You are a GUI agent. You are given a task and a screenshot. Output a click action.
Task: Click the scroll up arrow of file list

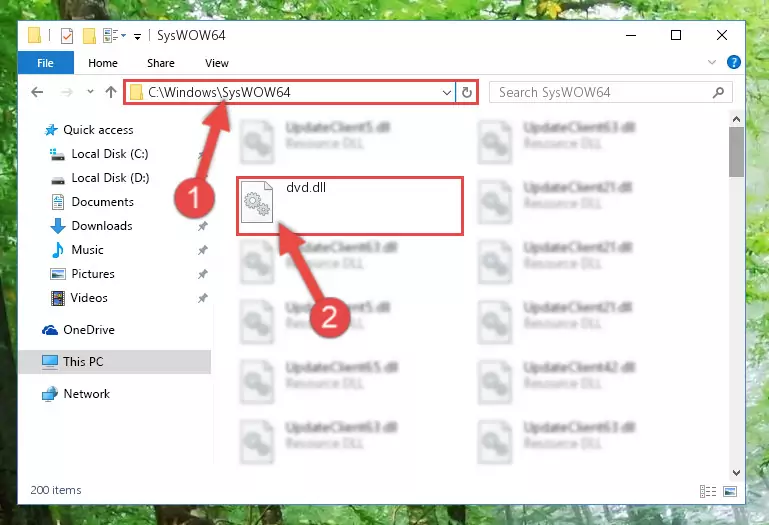tap(736, 119)
